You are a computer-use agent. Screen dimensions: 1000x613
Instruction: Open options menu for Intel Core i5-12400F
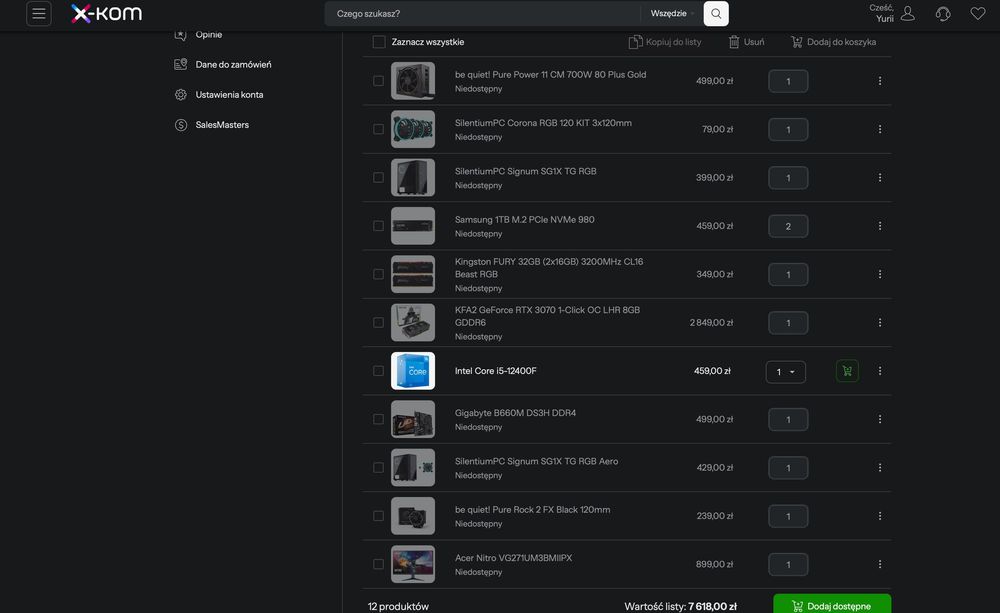click(880, 371)
